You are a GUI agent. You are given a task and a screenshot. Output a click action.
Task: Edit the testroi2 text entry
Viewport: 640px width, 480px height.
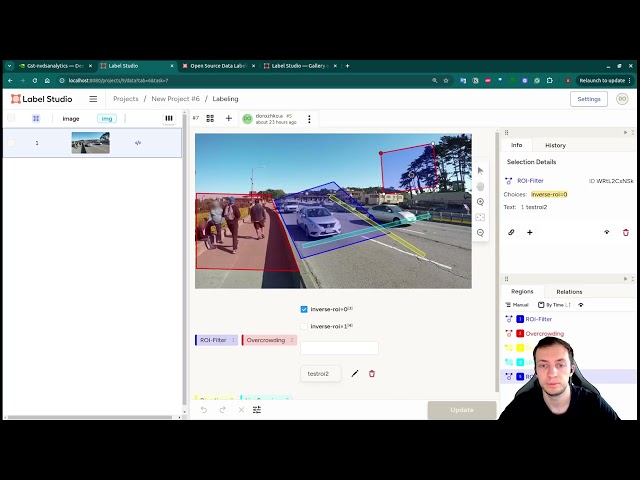[x=355, y=373]
